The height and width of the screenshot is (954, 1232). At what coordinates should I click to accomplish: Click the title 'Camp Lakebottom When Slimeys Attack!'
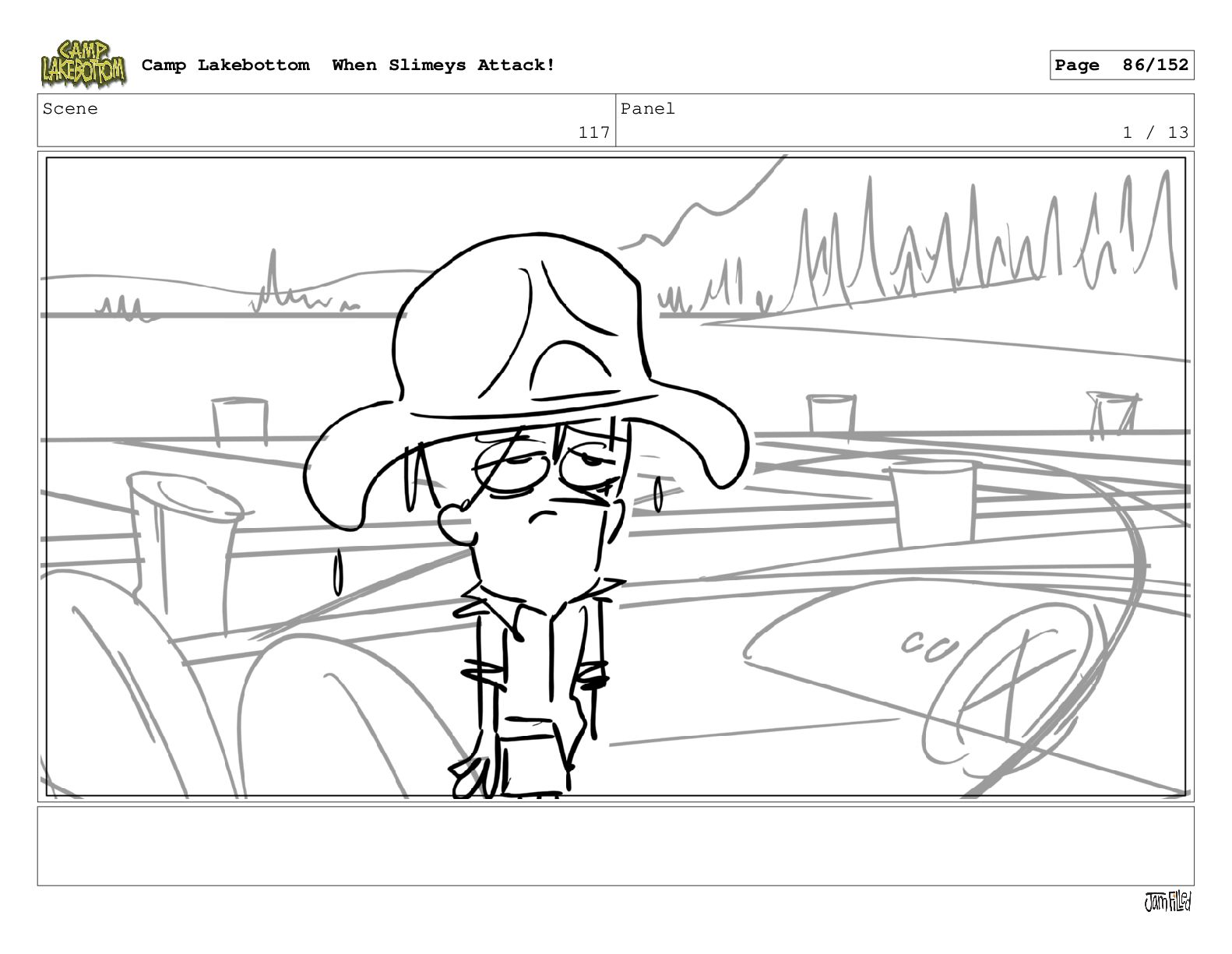(348, 65)
